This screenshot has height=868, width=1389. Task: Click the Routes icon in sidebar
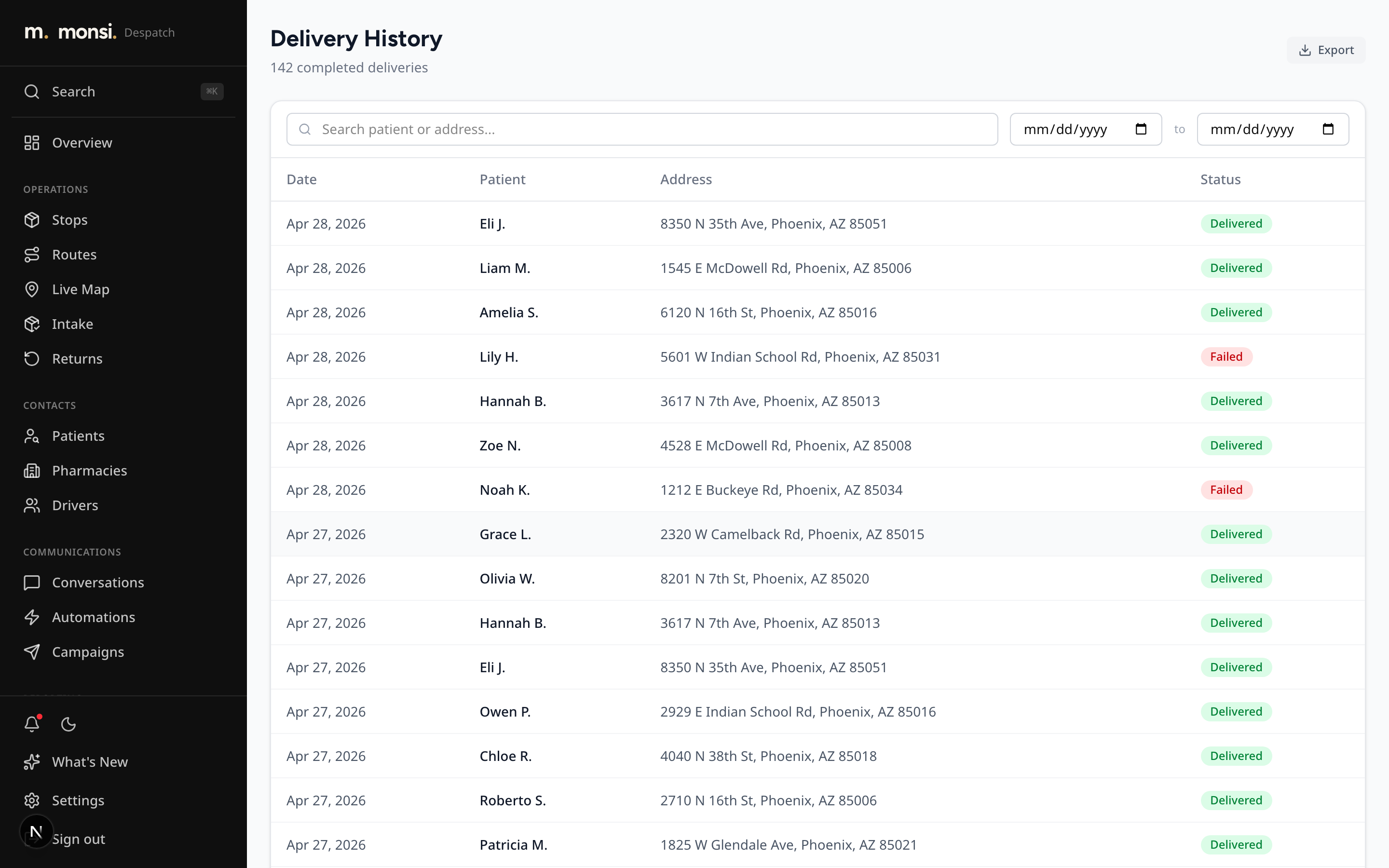(32, 254)
